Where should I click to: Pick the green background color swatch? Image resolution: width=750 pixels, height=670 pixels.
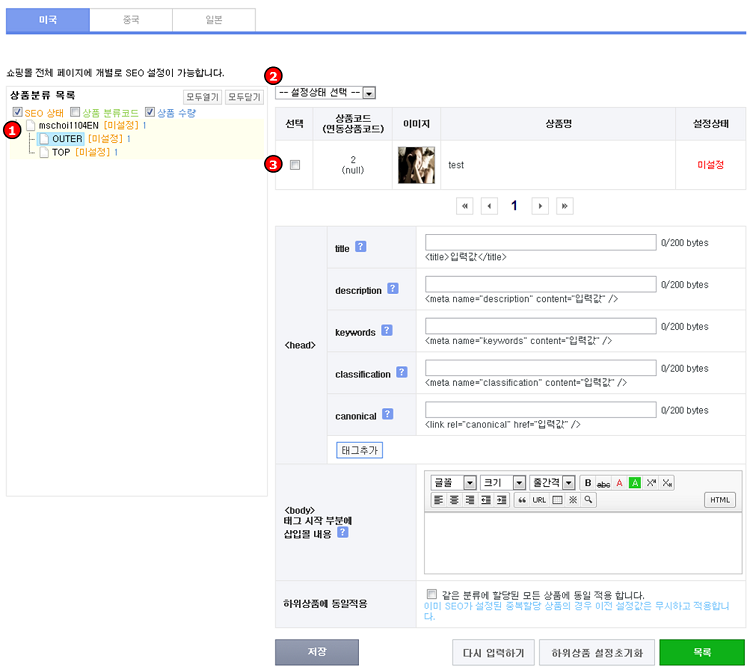coord(635,483)
